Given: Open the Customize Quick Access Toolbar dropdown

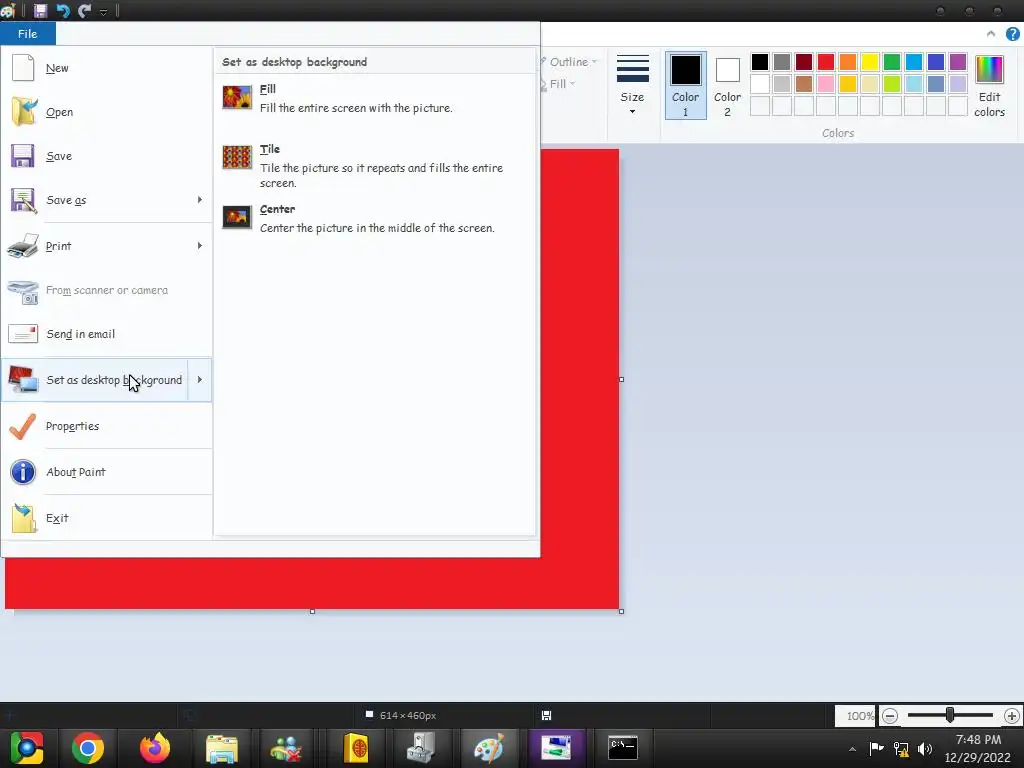Looking at the screenshot, I should click(103, 11).
